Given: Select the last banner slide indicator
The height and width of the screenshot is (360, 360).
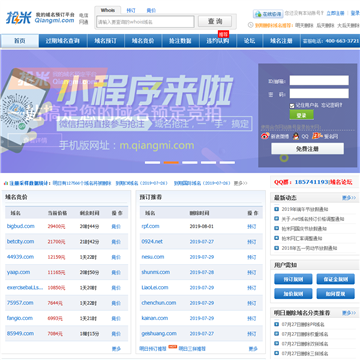Looking at the screenshot, I should pyautogui.click(x=227, y=162).
